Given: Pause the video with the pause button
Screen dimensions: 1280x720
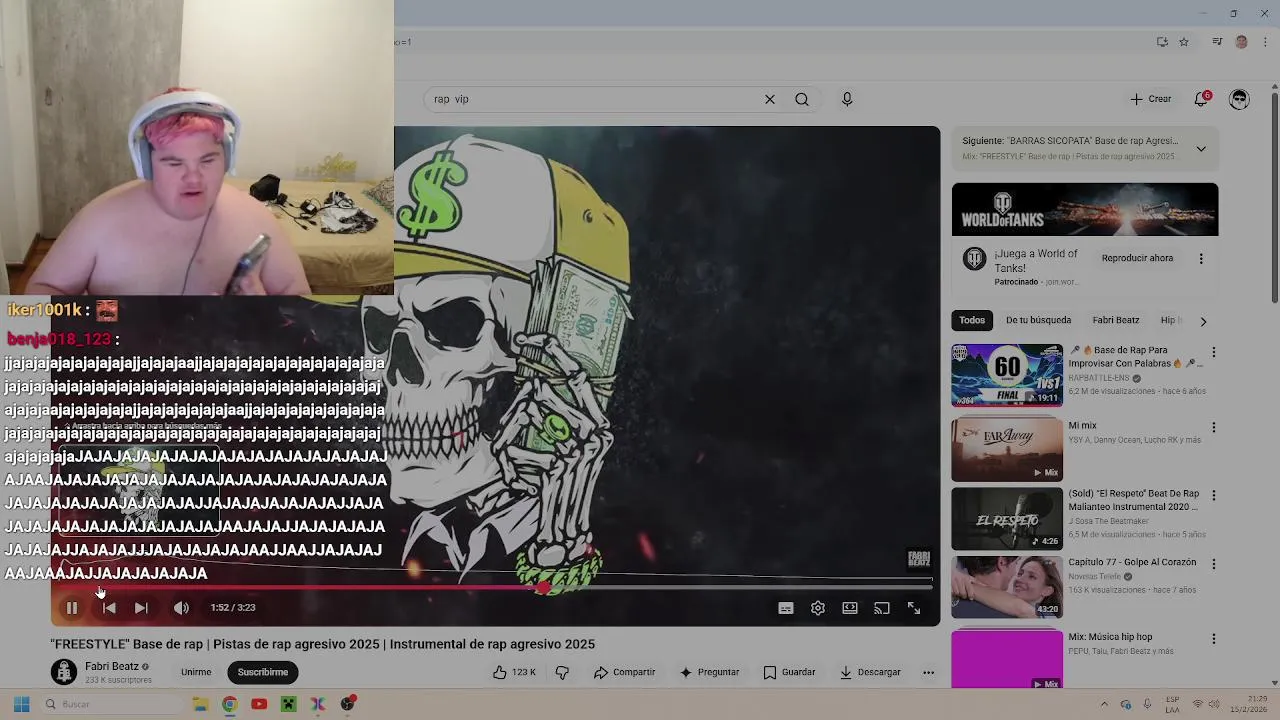Looking at the screenshot, I should 72,608.
